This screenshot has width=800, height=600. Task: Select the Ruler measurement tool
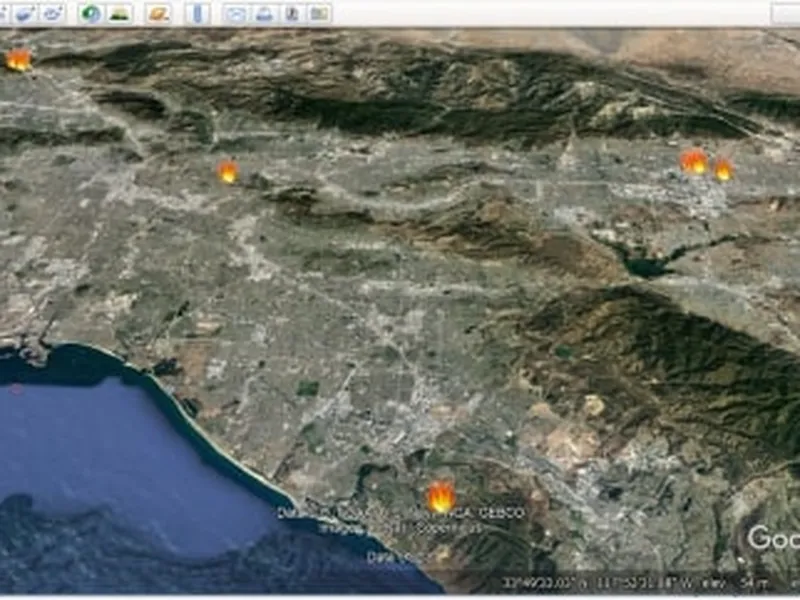point(197,13)
